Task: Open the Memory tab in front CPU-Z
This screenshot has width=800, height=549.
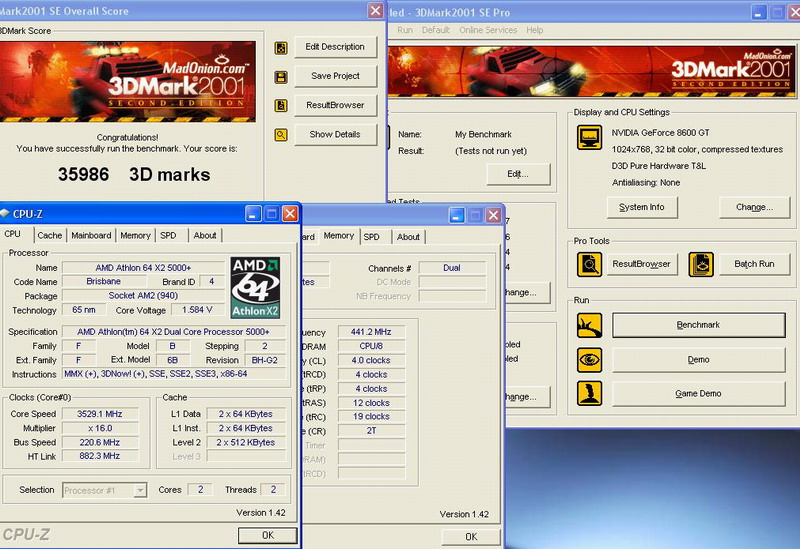Action: (x=135, y=235)
